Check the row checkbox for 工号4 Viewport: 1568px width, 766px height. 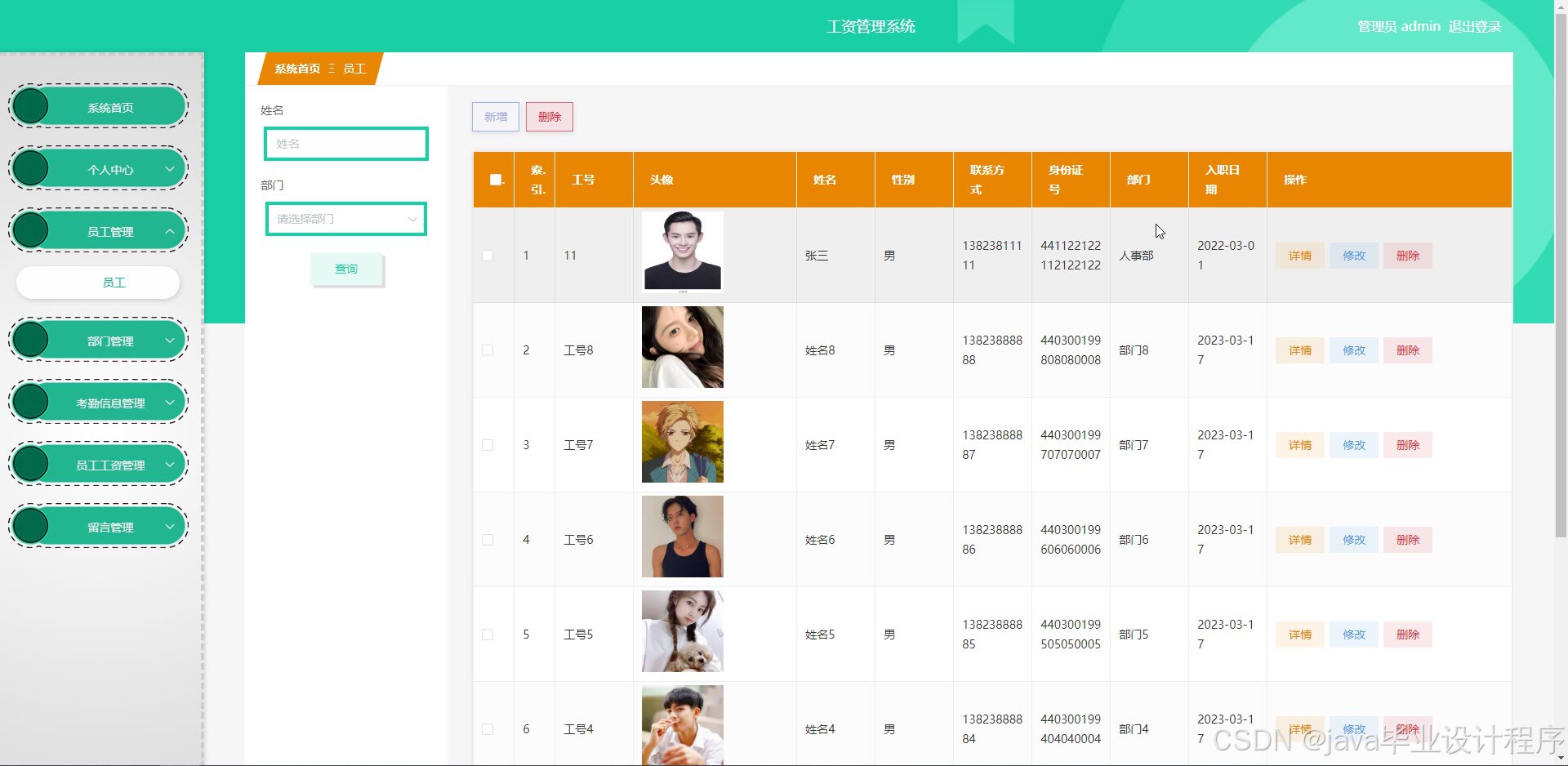point(488,729)
